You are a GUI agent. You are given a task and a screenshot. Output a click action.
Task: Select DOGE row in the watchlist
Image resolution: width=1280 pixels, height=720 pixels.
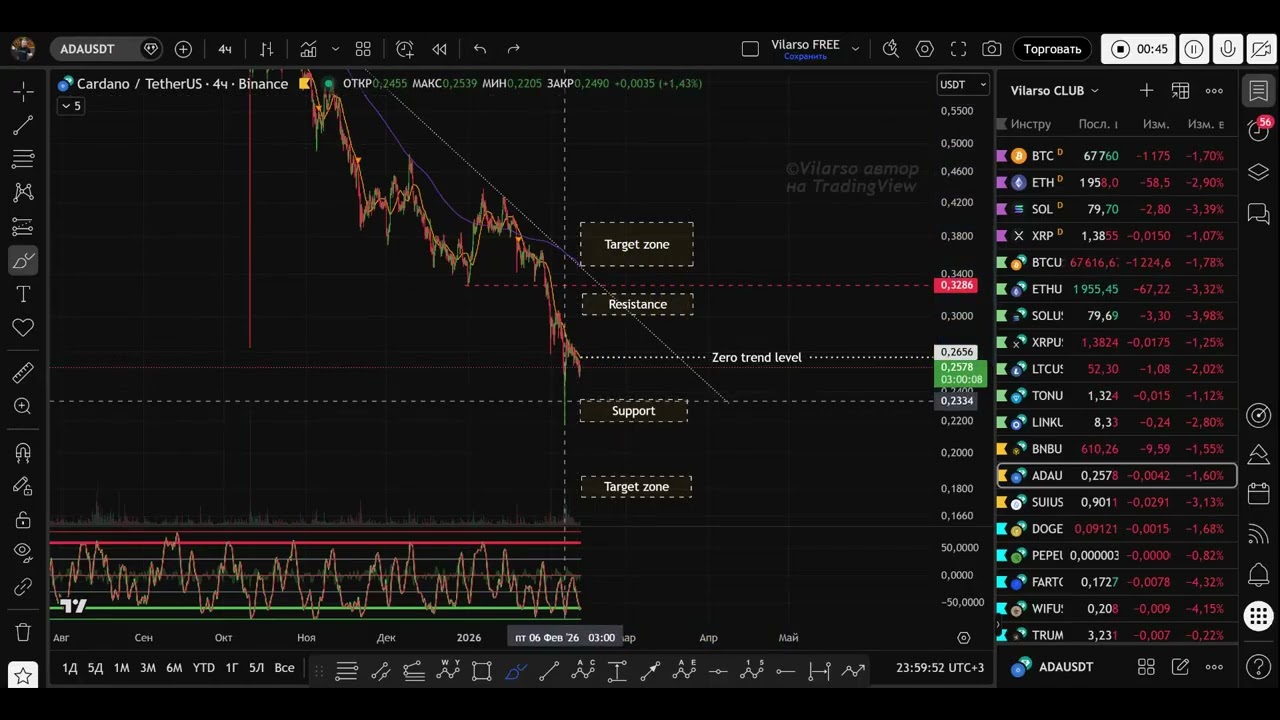point(1118,529)
